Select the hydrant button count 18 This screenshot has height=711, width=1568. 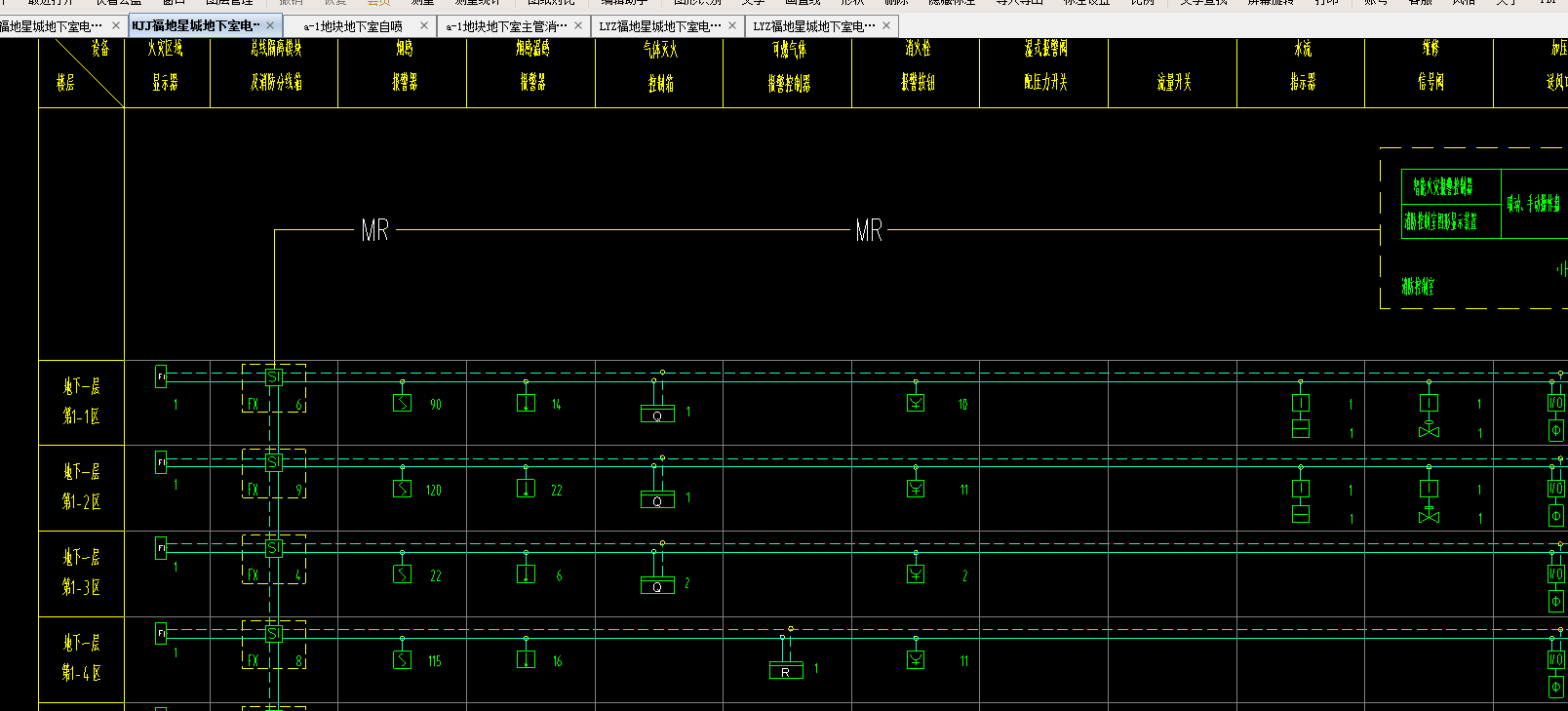[x=962, y=404]
